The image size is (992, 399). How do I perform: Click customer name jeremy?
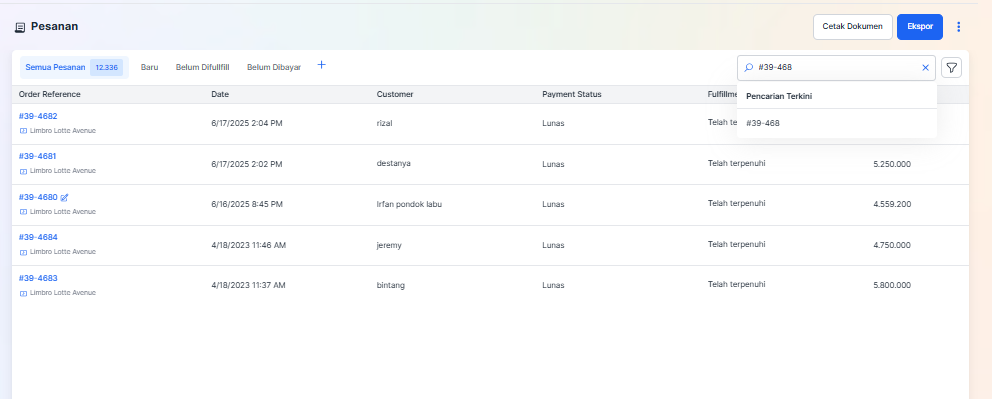389,245
